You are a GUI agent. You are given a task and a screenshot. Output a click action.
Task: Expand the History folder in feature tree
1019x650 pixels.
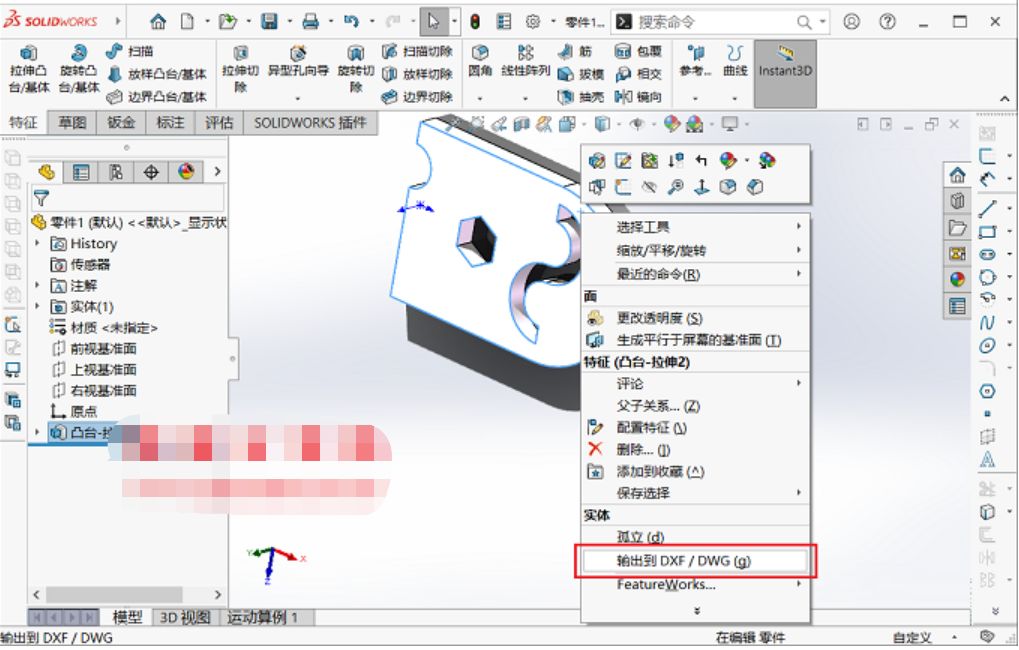39,243
